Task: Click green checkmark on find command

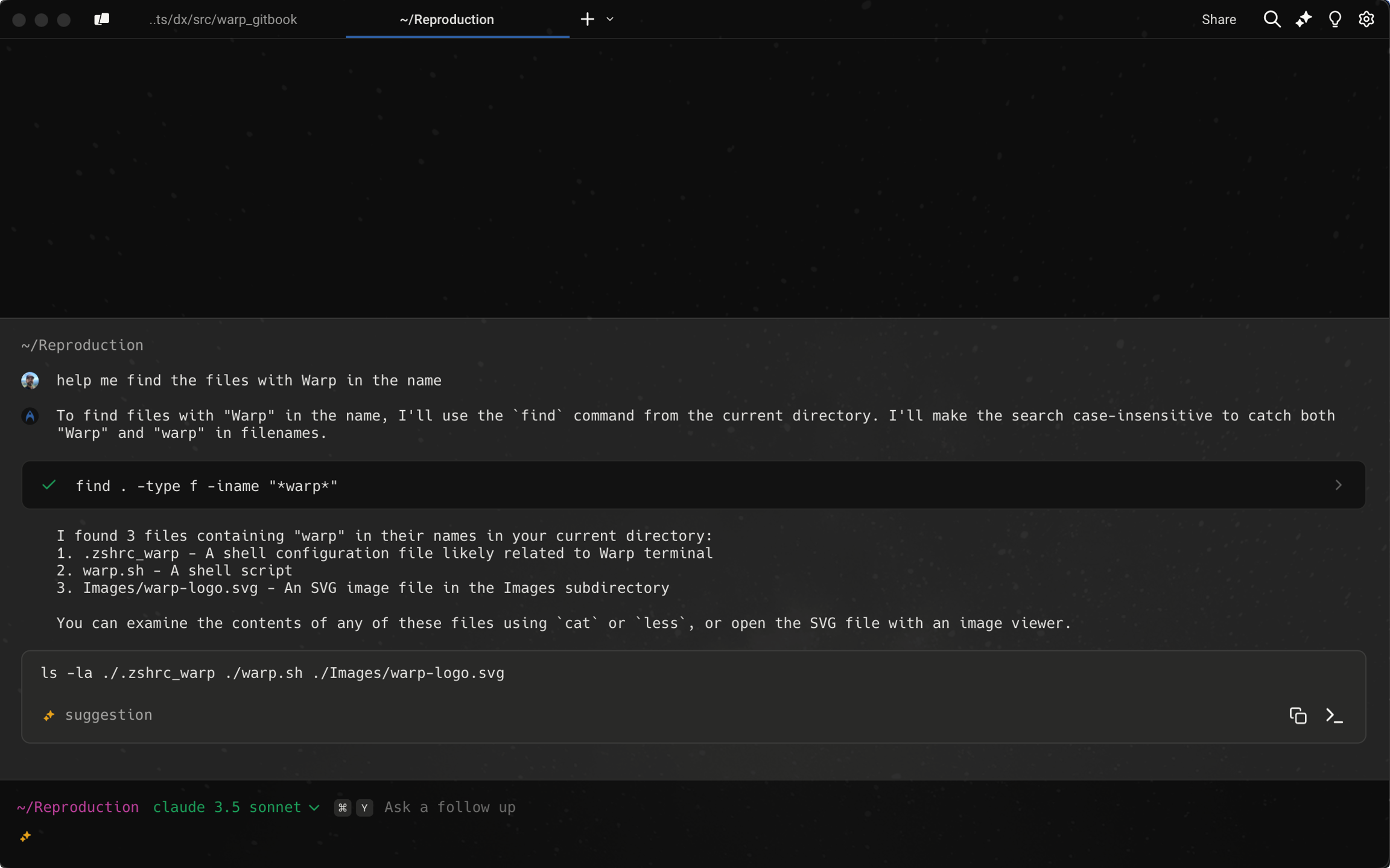Action: click(x=49, y=485)
